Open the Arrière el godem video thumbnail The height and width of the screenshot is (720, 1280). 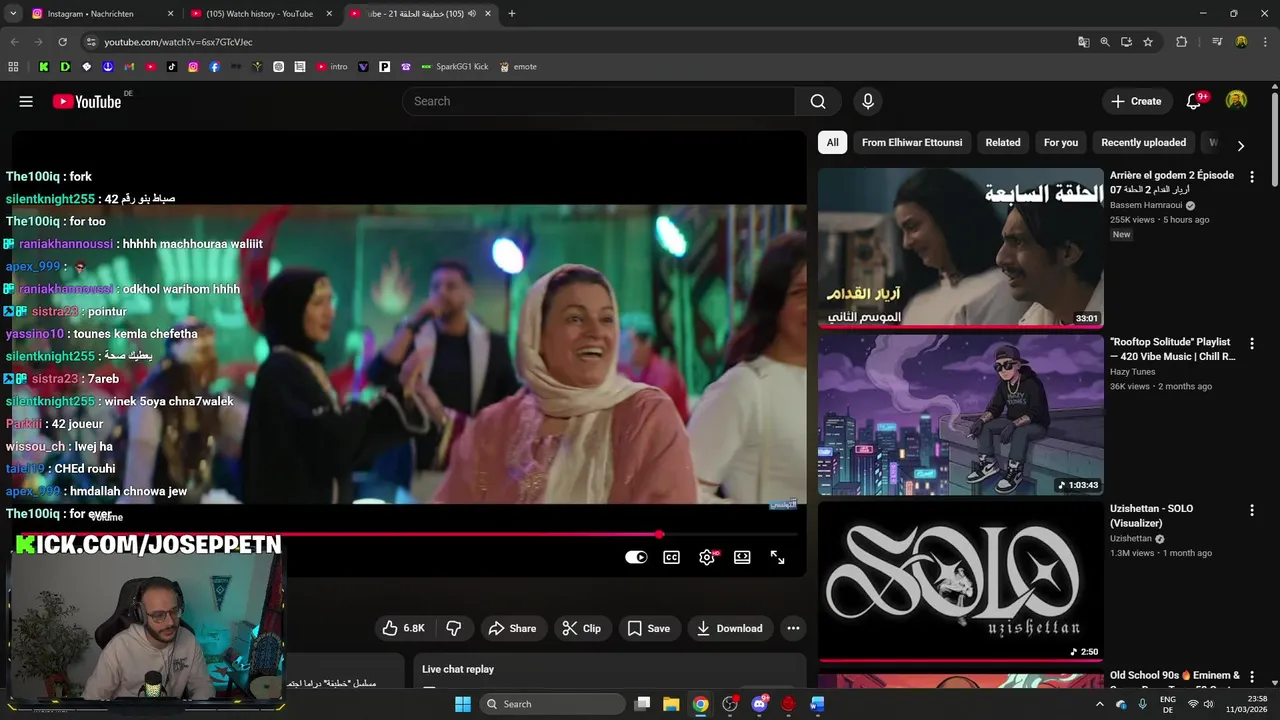(960, 247)
